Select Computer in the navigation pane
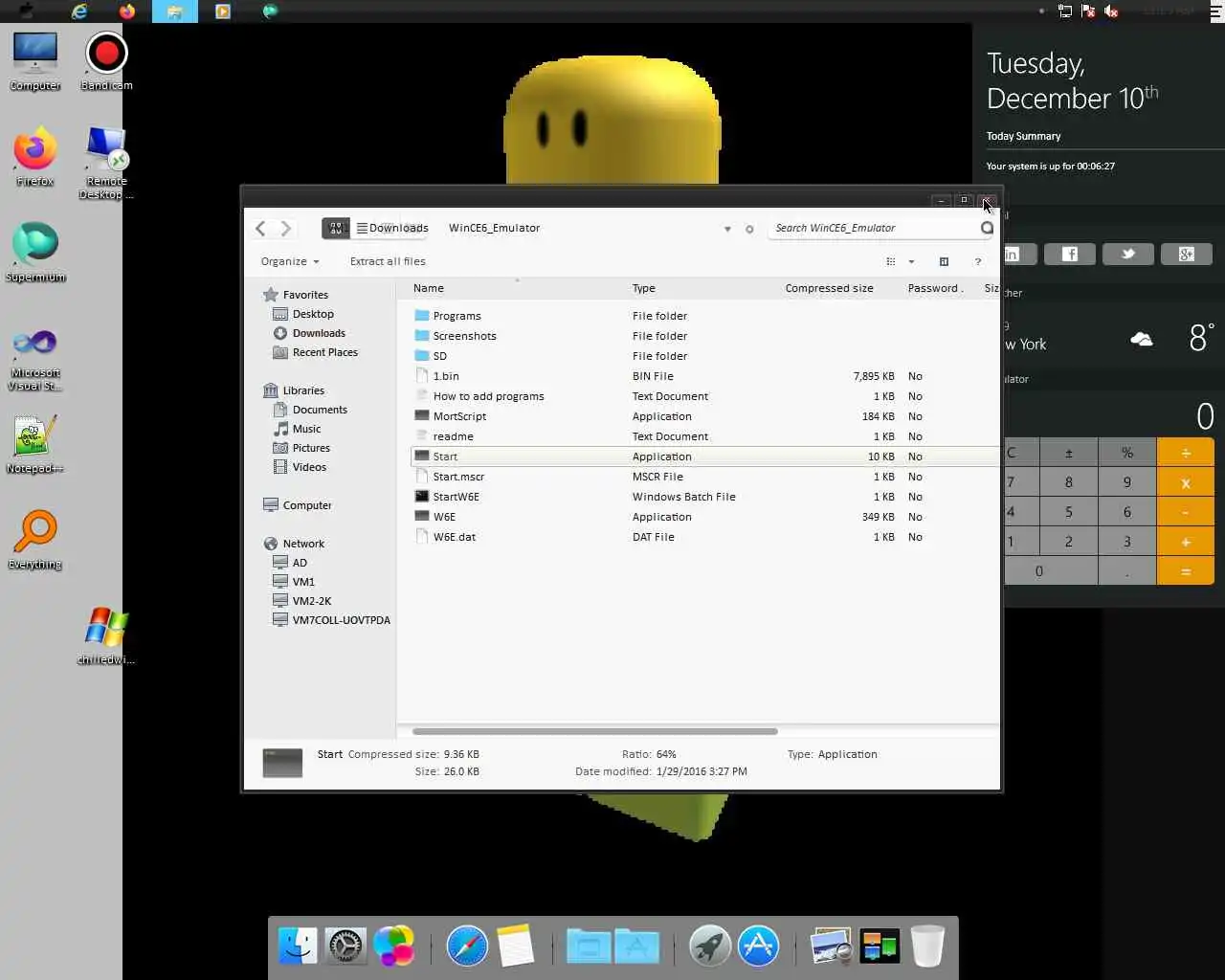 click(307, 505)
